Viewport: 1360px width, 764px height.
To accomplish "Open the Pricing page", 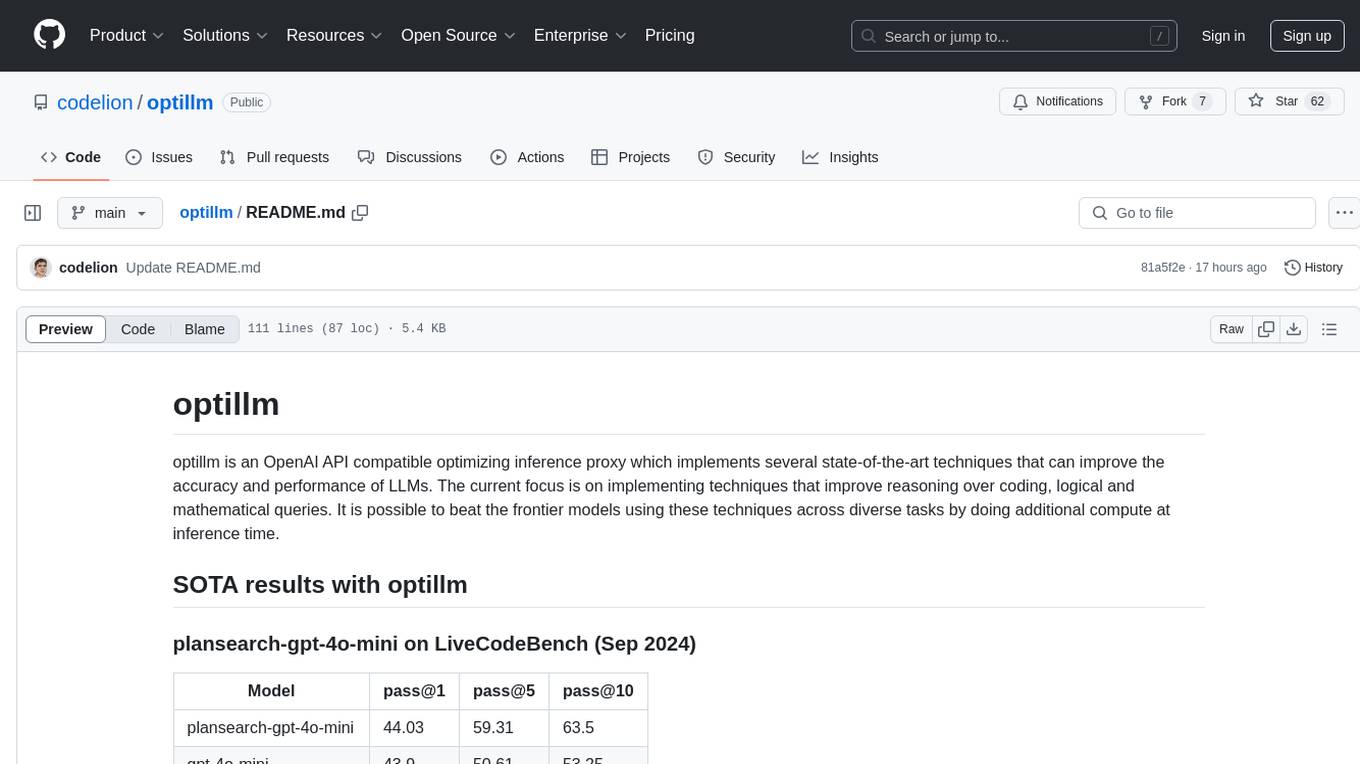I will click(x=670, y=35).
